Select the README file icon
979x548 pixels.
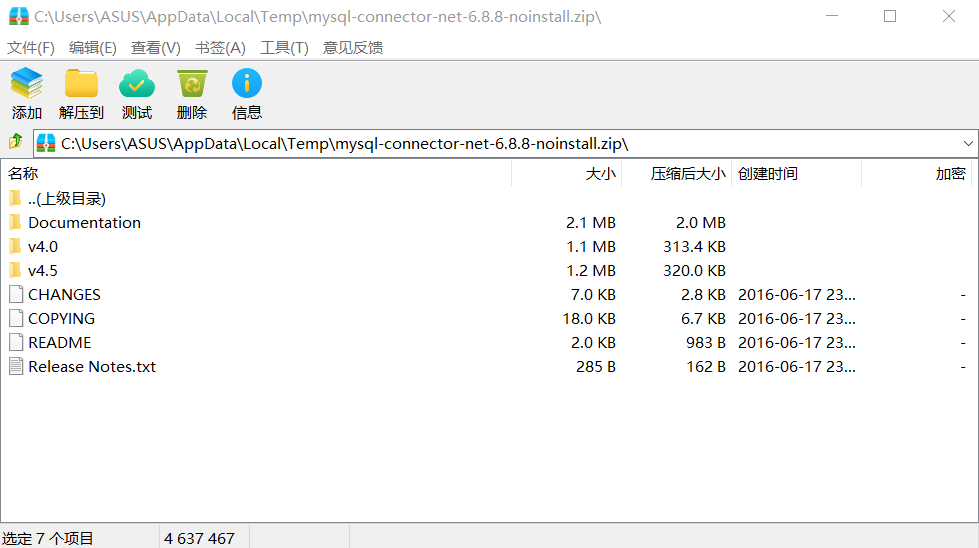point(16,342)
